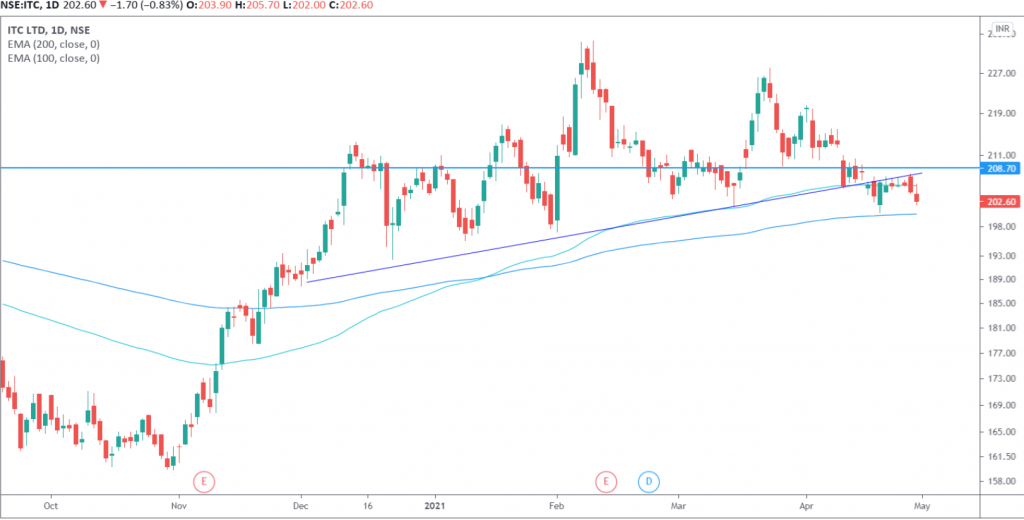Open the blue dividend D marker
Screen dimensions: 1024x520
point(648,481)
